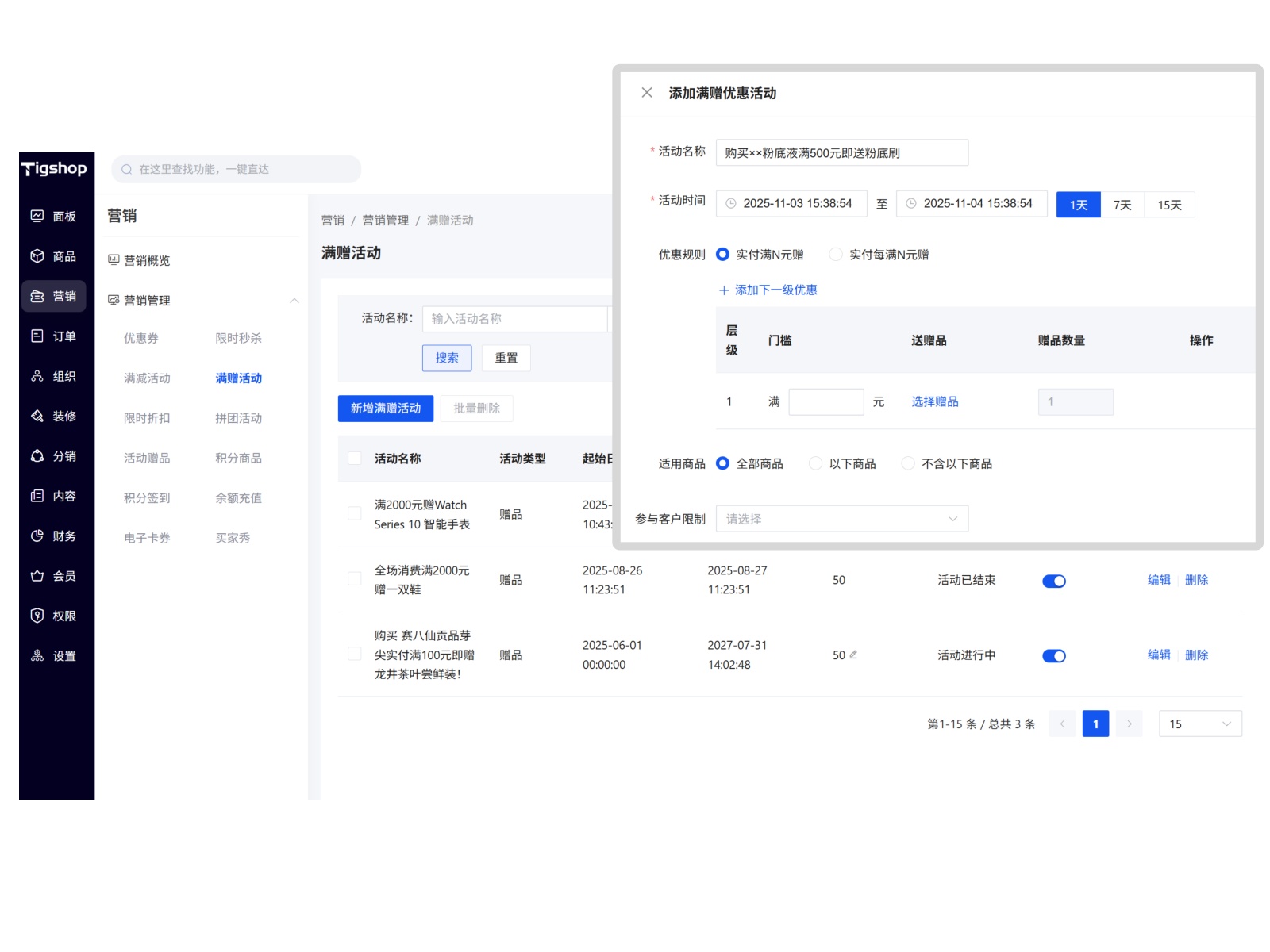Open the 优惠券 submenu item
Image resolution: width=1270 pixels, height=952 pixels.
141,338
